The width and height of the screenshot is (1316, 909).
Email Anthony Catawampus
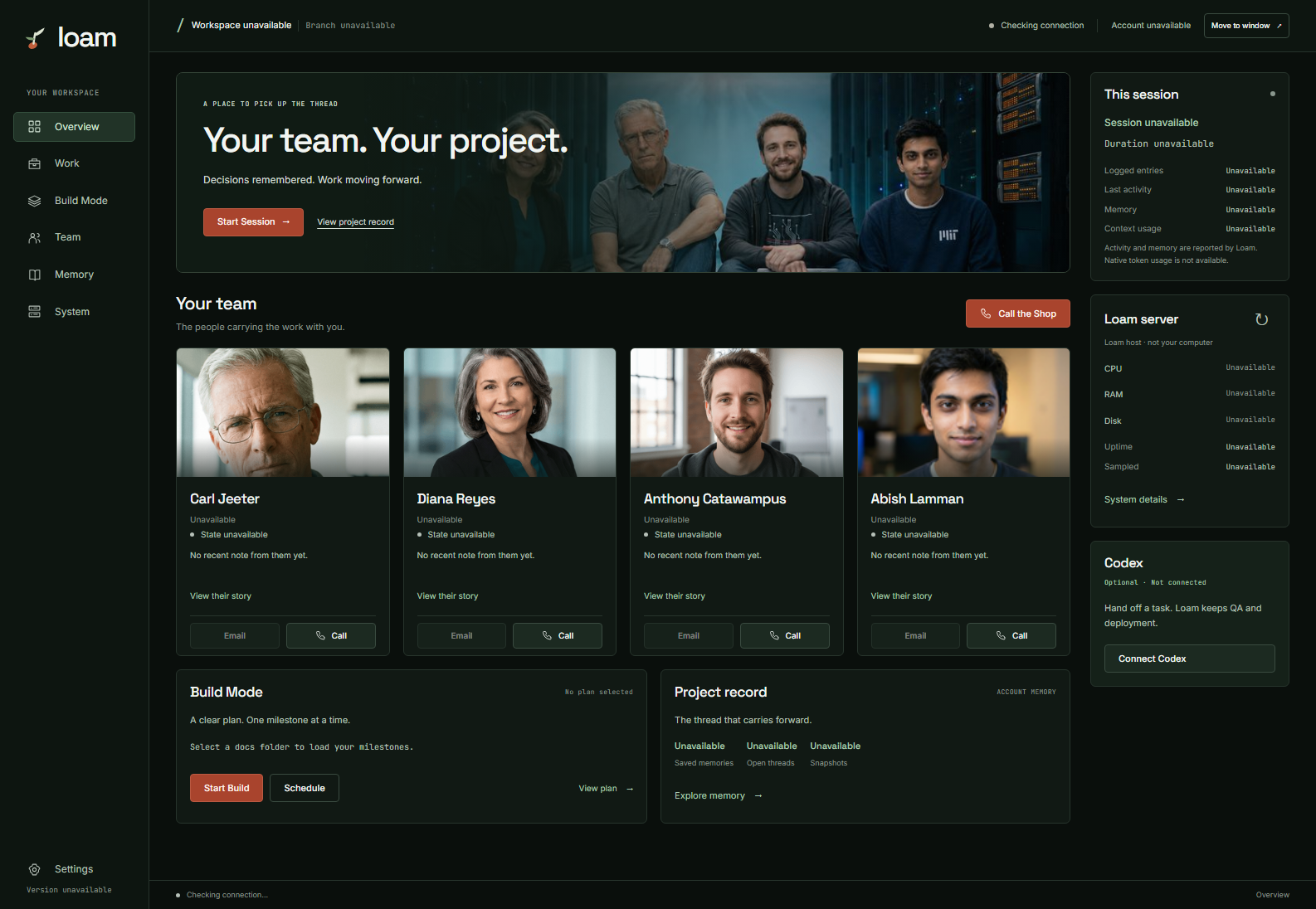coord(689,636)
